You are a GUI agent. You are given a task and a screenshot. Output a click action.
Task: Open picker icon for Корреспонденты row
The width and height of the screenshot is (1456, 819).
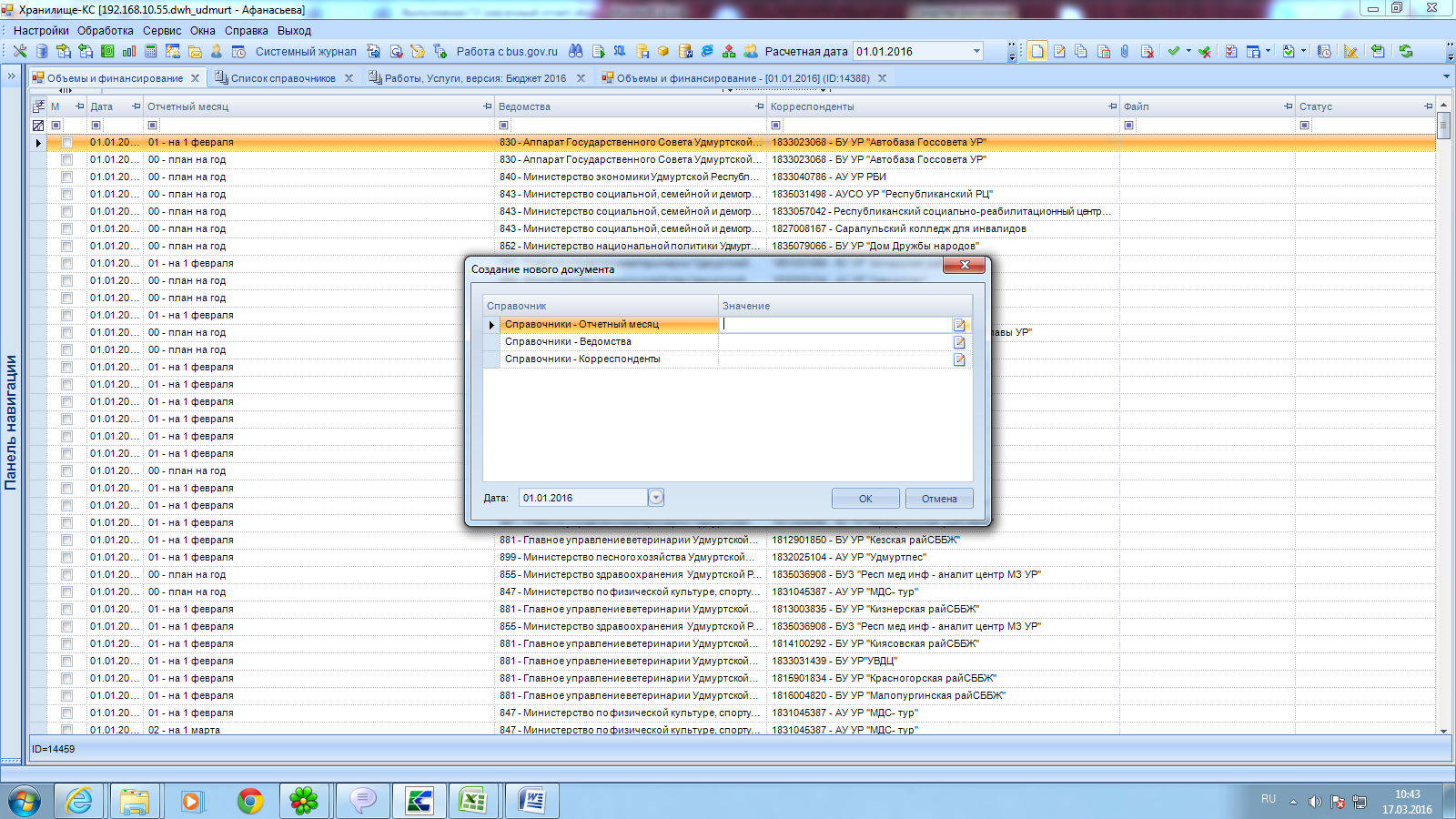click(959, 359)
